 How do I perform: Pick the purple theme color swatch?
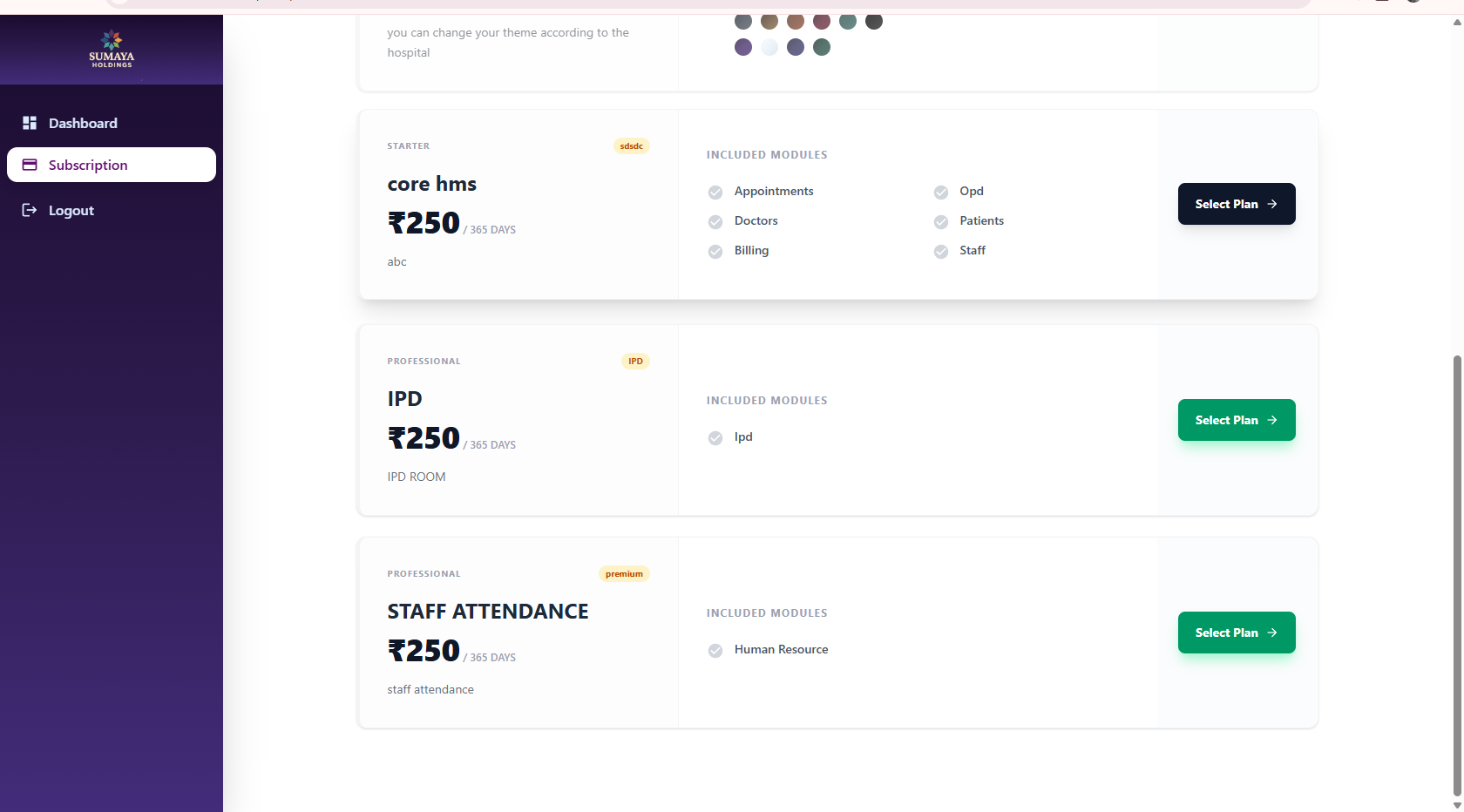pyautogui.click(x=743, y=47)
